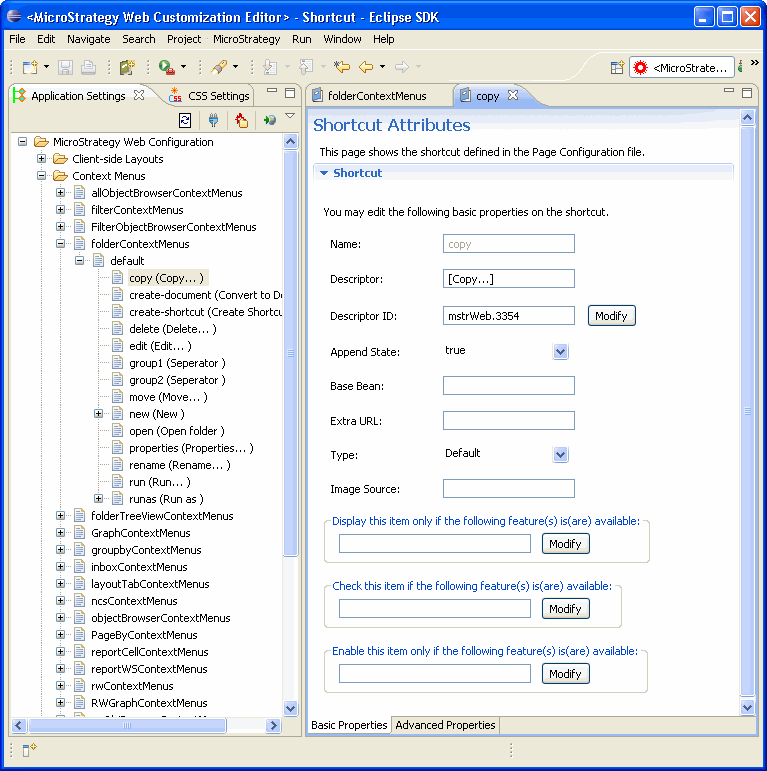The height and width of the screenshot is (771, 767).
Task: Click the Descriptor input field
Action: pos(508,279)
